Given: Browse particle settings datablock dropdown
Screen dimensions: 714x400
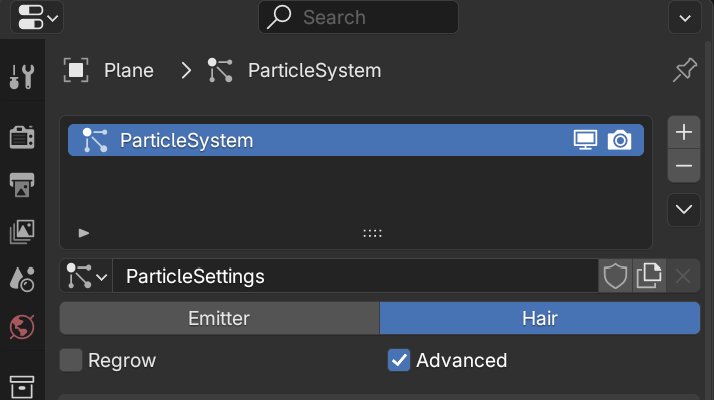Looking at the screenshot, I should [x=87, y=276].
